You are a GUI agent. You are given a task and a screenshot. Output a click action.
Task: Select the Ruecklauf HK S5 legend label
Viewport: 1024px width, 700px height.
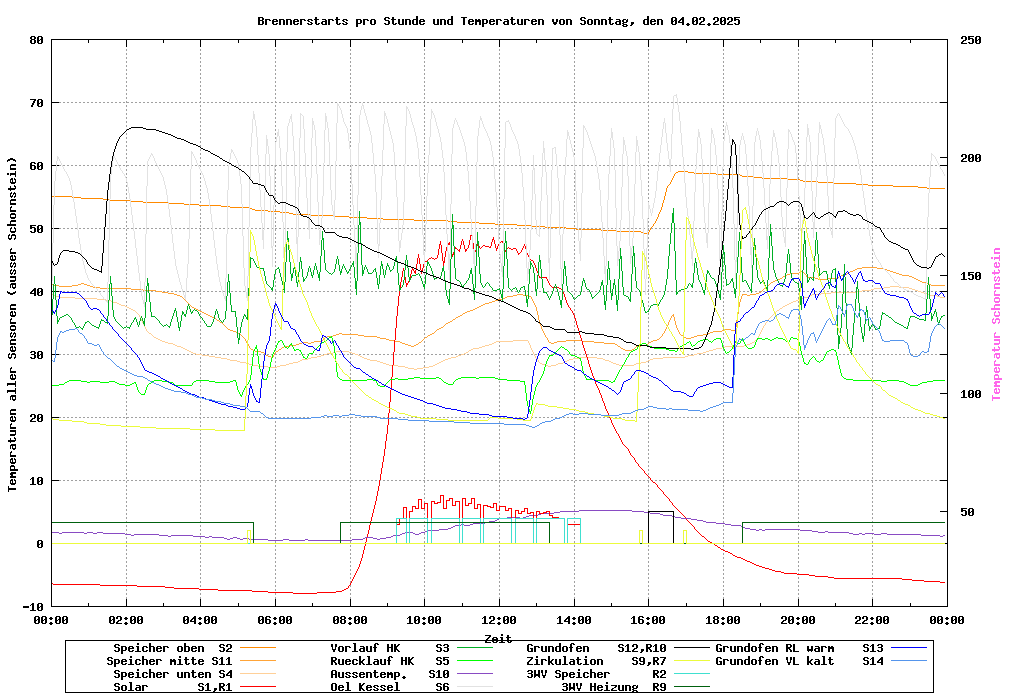point(390,661)
